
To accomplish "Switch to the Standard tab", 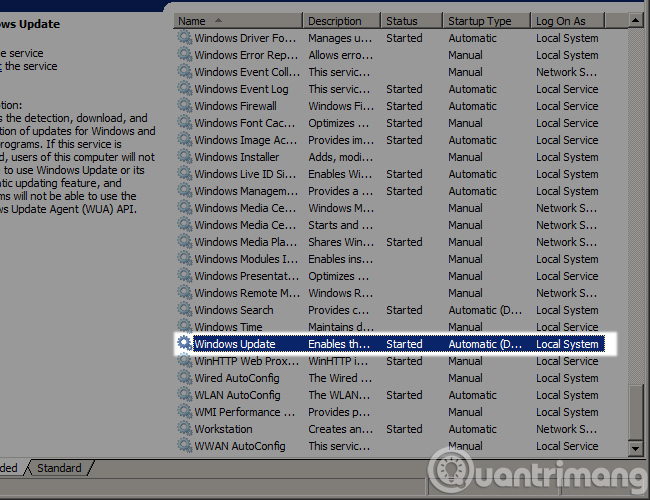I will [x=60, y=468].
